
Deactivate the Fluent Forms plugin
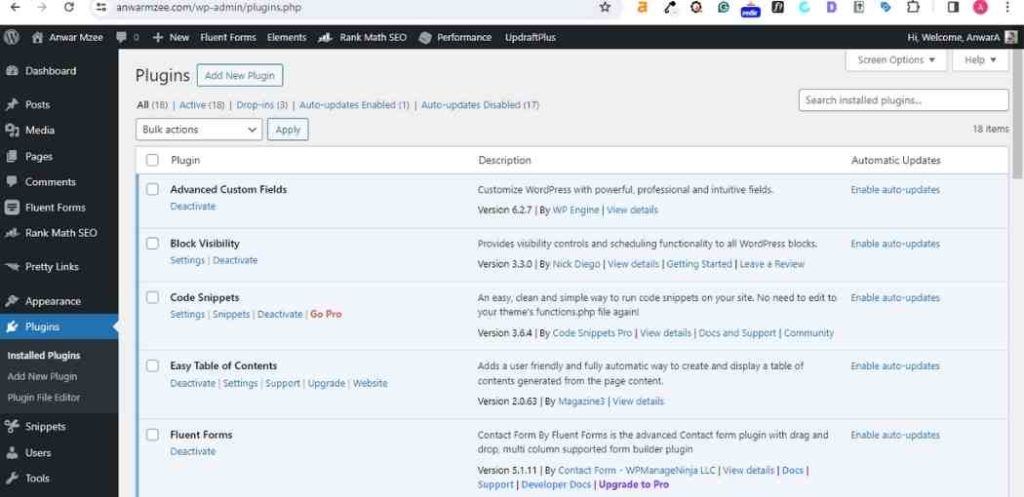[192, 451]
